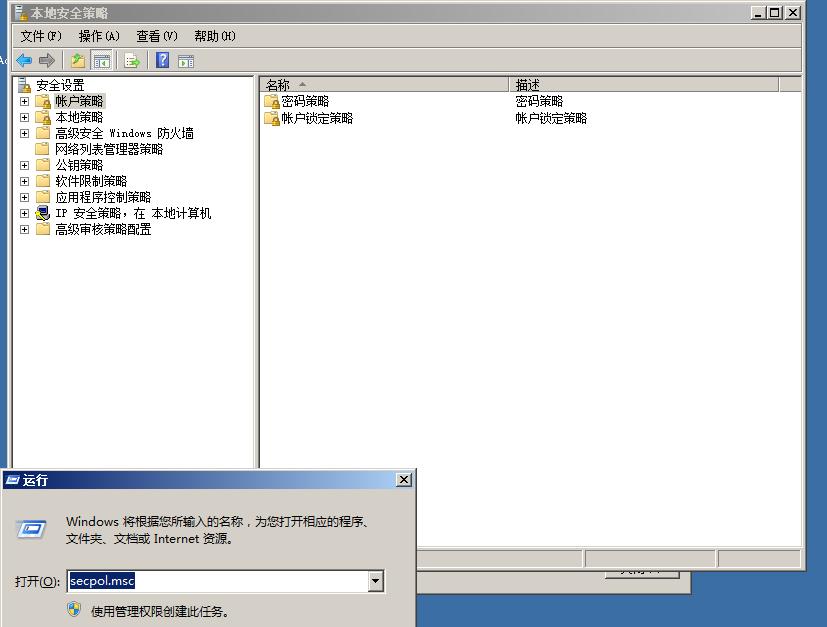Click the Back navigation arrow
Image resolution: width=827 pixels, height=627 pixels.
[22, 59]
